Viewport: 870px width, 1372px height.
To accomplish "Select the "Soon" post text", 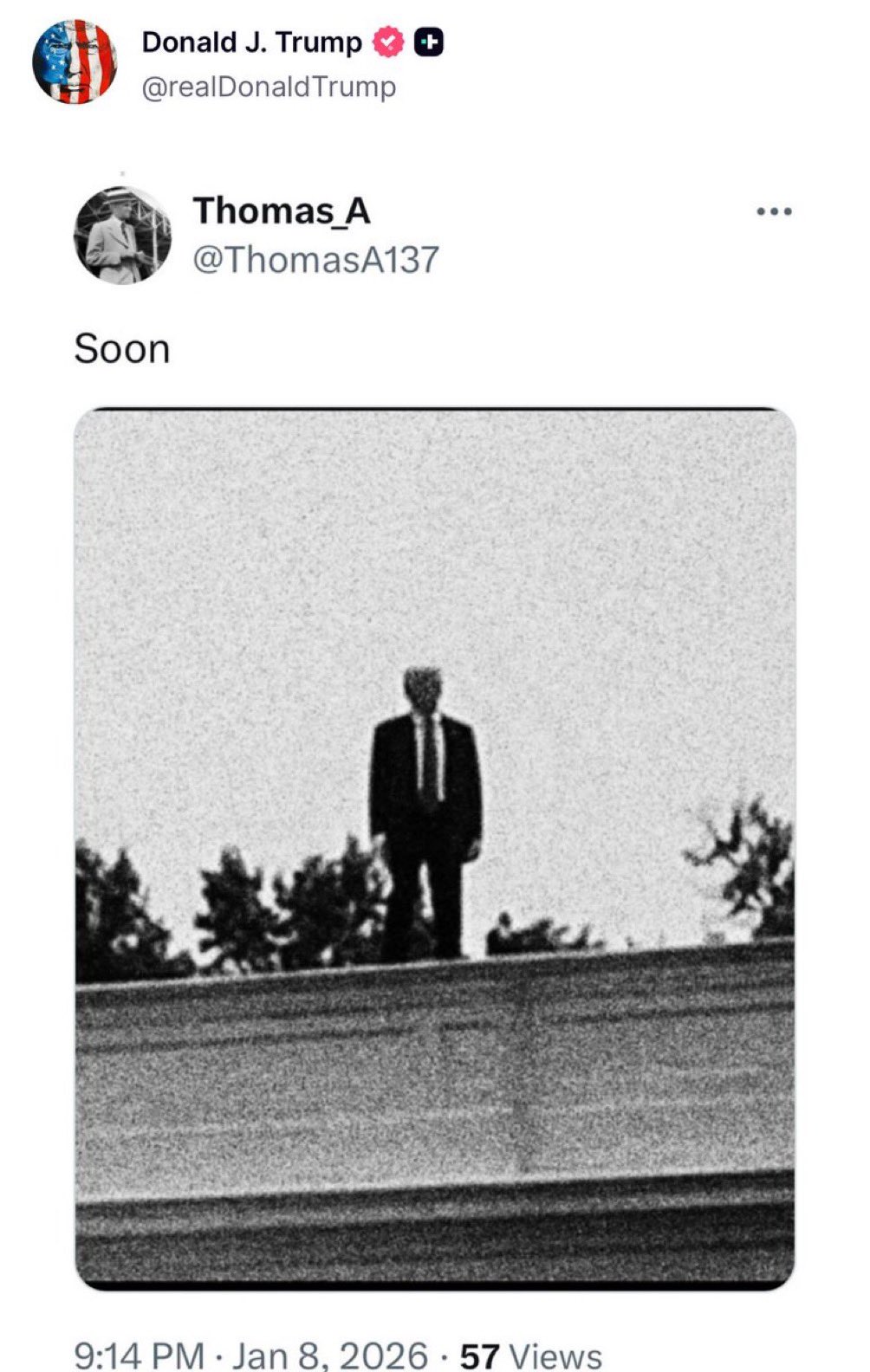I will point(122,349).
